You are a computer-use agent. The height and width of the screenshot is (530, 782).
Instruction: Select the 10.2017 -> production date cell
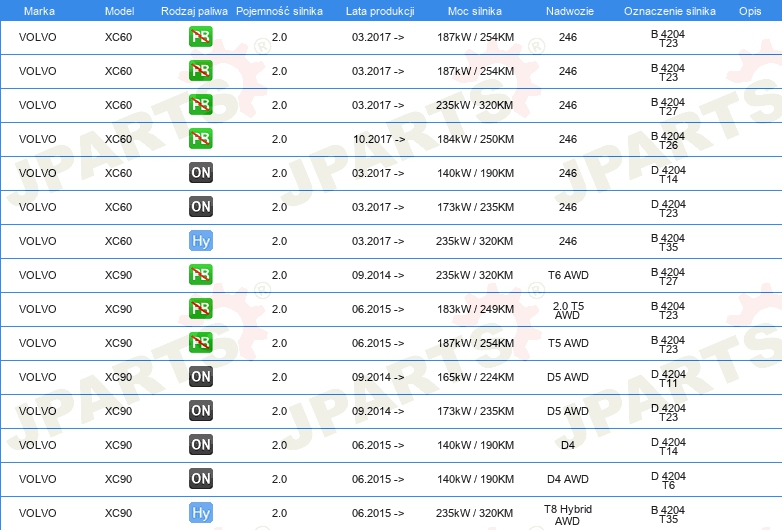379,139
